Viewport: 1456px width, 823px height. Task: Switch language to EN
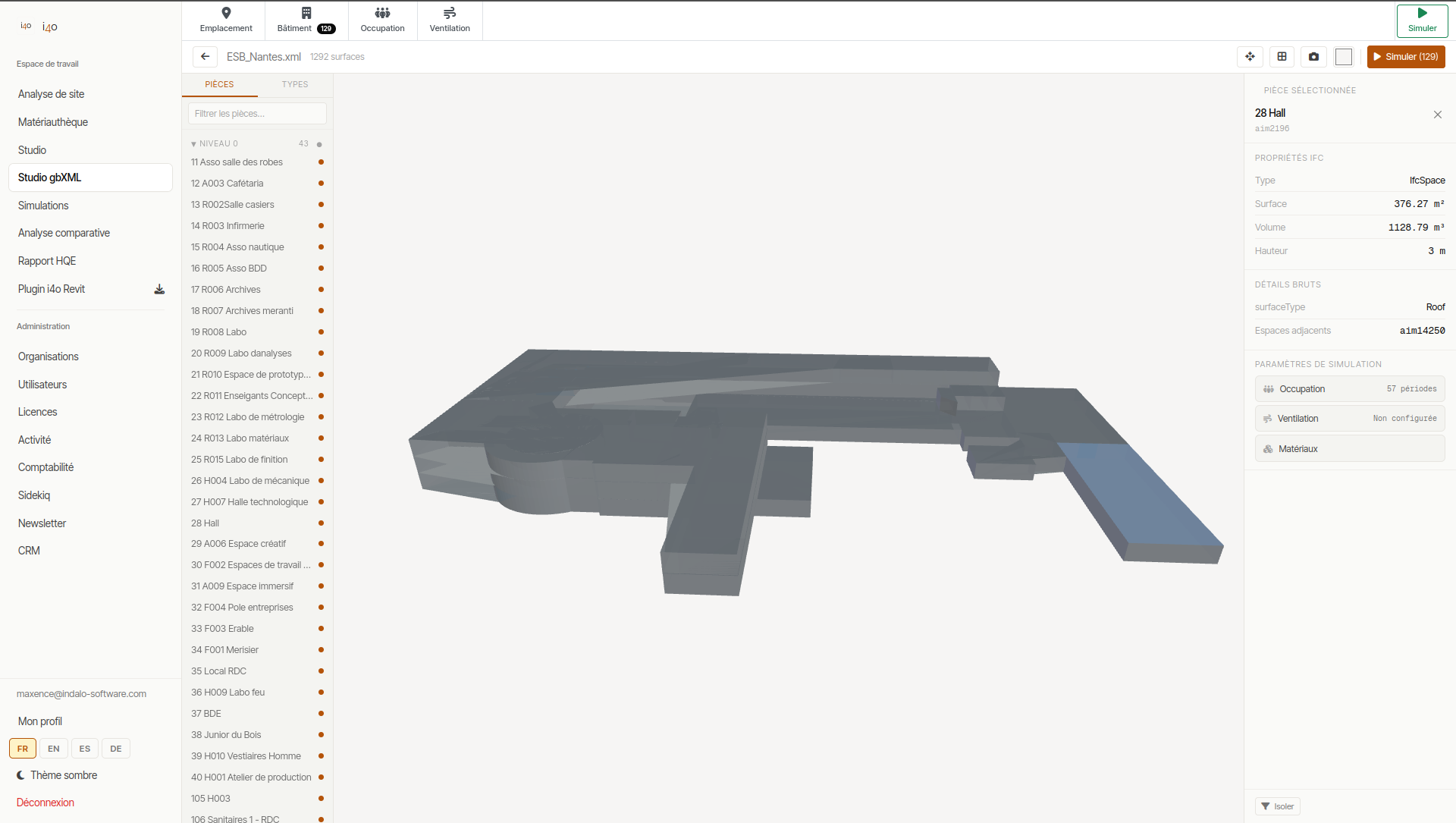pyautogui.click(x=54, y=749)
